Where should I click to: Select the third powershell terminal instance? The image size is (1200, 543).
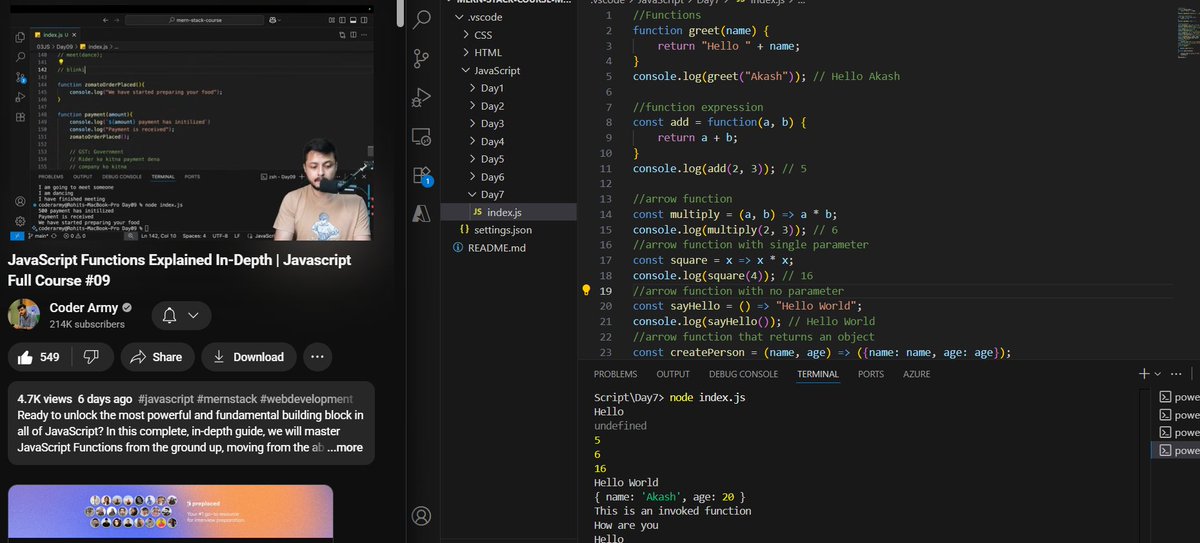click(1177, 432)
